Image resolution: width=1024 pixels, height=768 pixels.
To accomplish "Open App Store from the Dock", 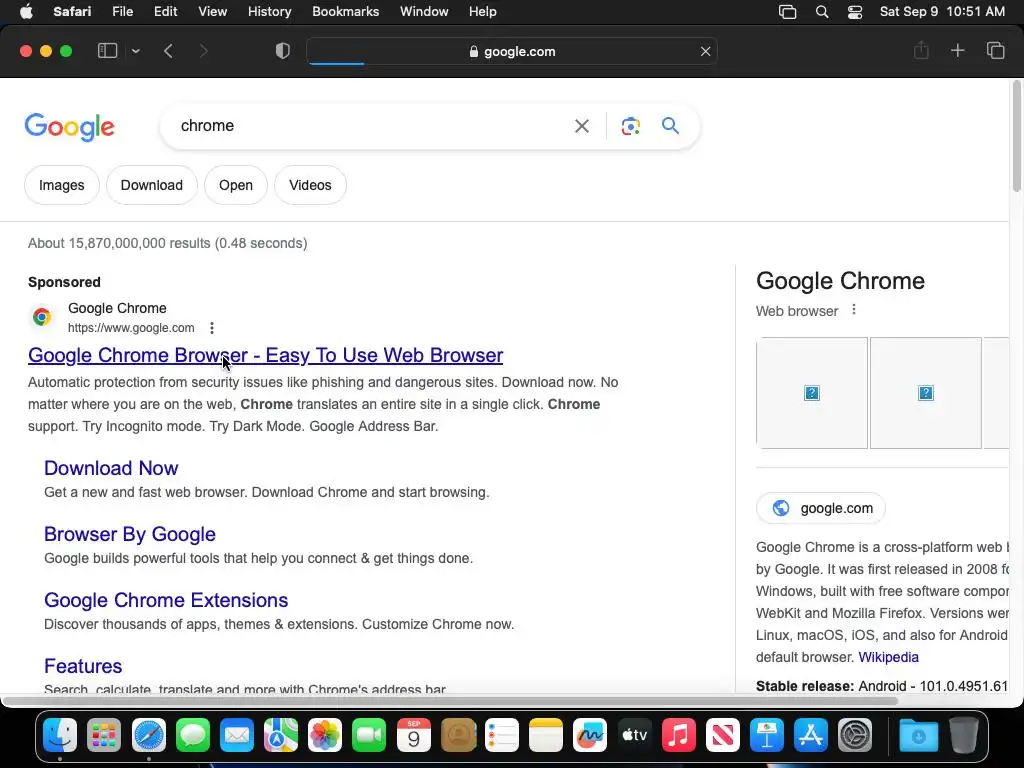I will (811, 735).
